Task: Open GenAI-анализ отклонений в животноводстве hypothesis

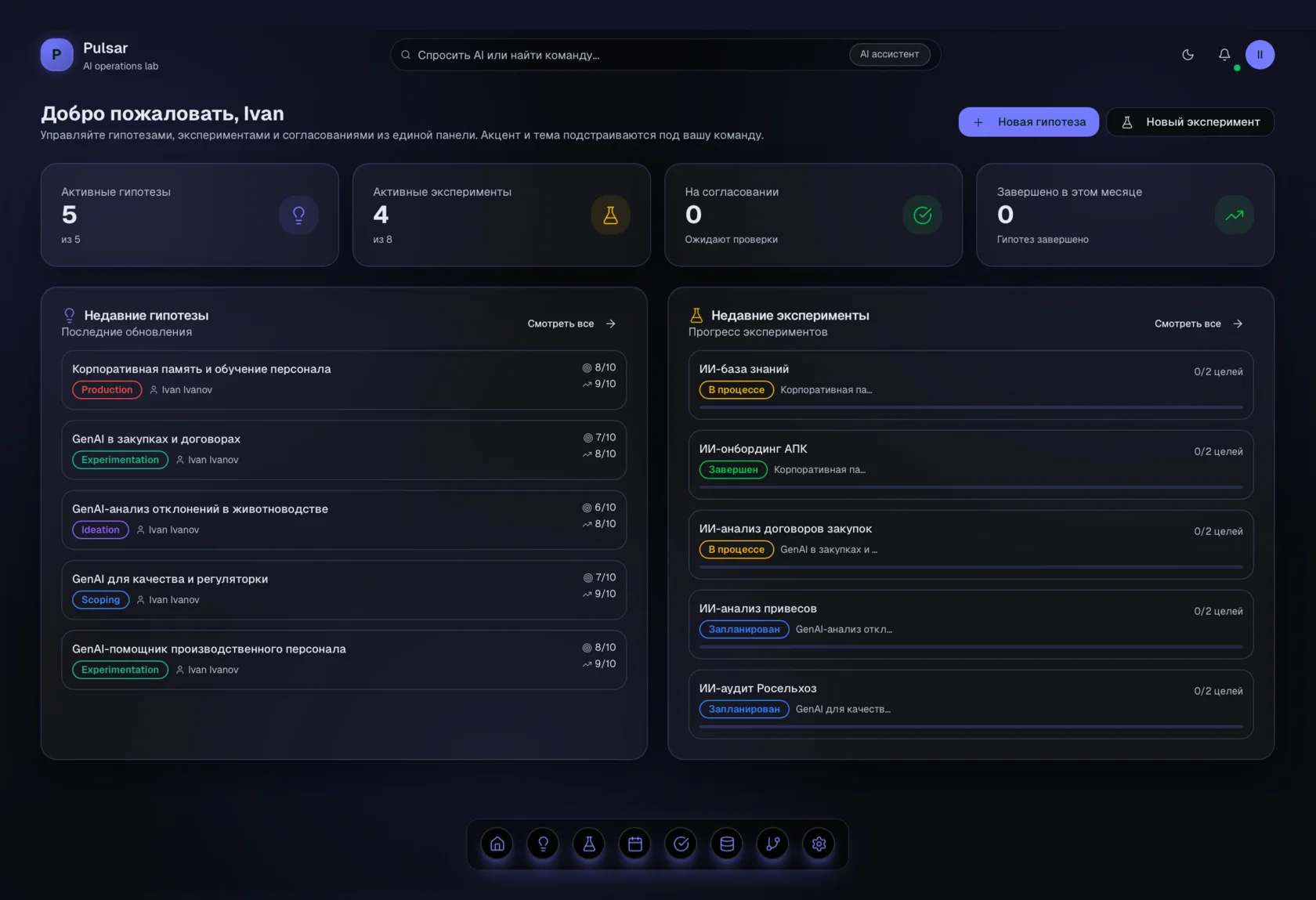Action: coord(344,519)
